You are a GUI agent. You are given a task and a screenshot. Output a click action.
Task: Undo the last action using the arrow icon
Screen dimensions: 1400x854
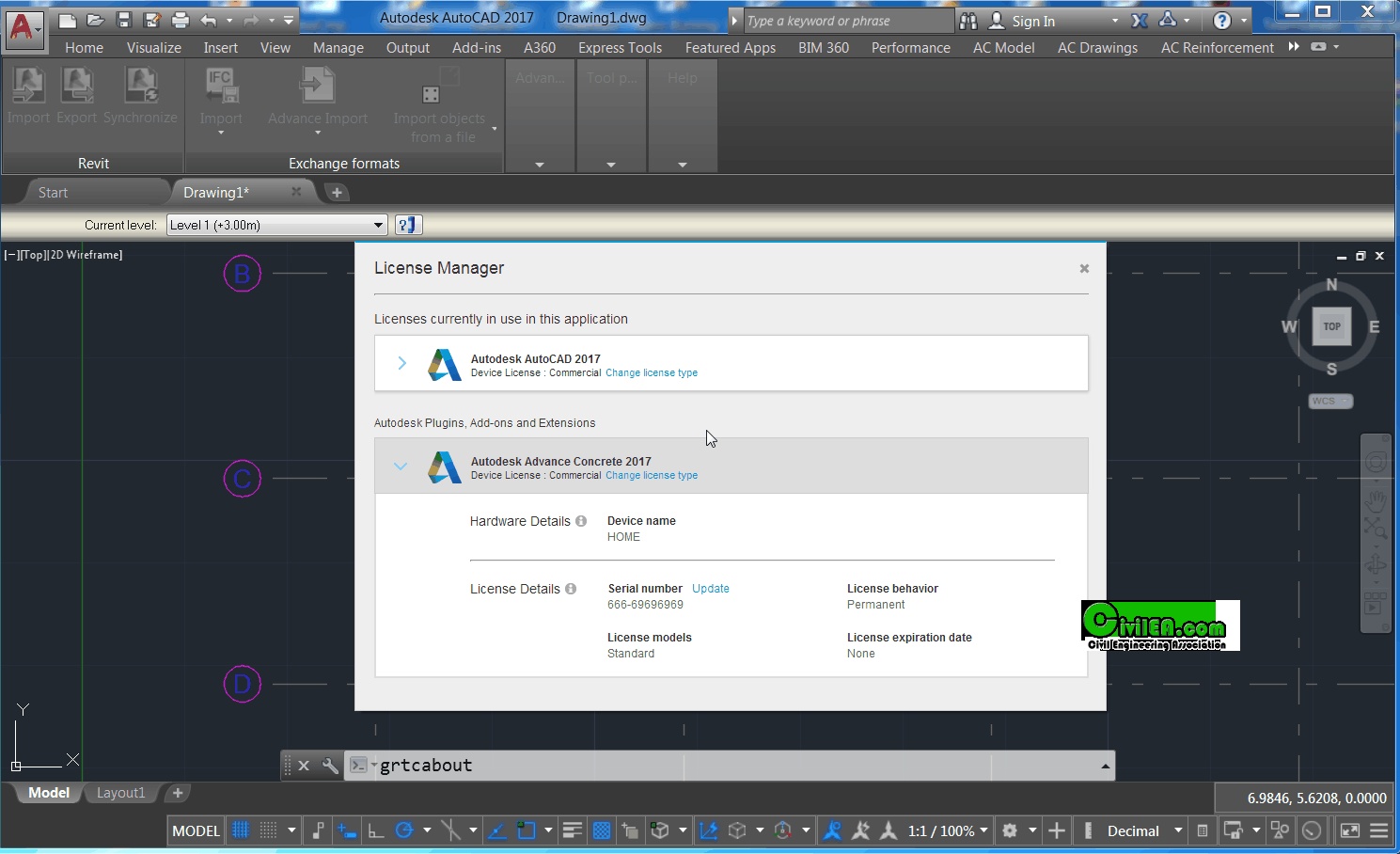209,20
